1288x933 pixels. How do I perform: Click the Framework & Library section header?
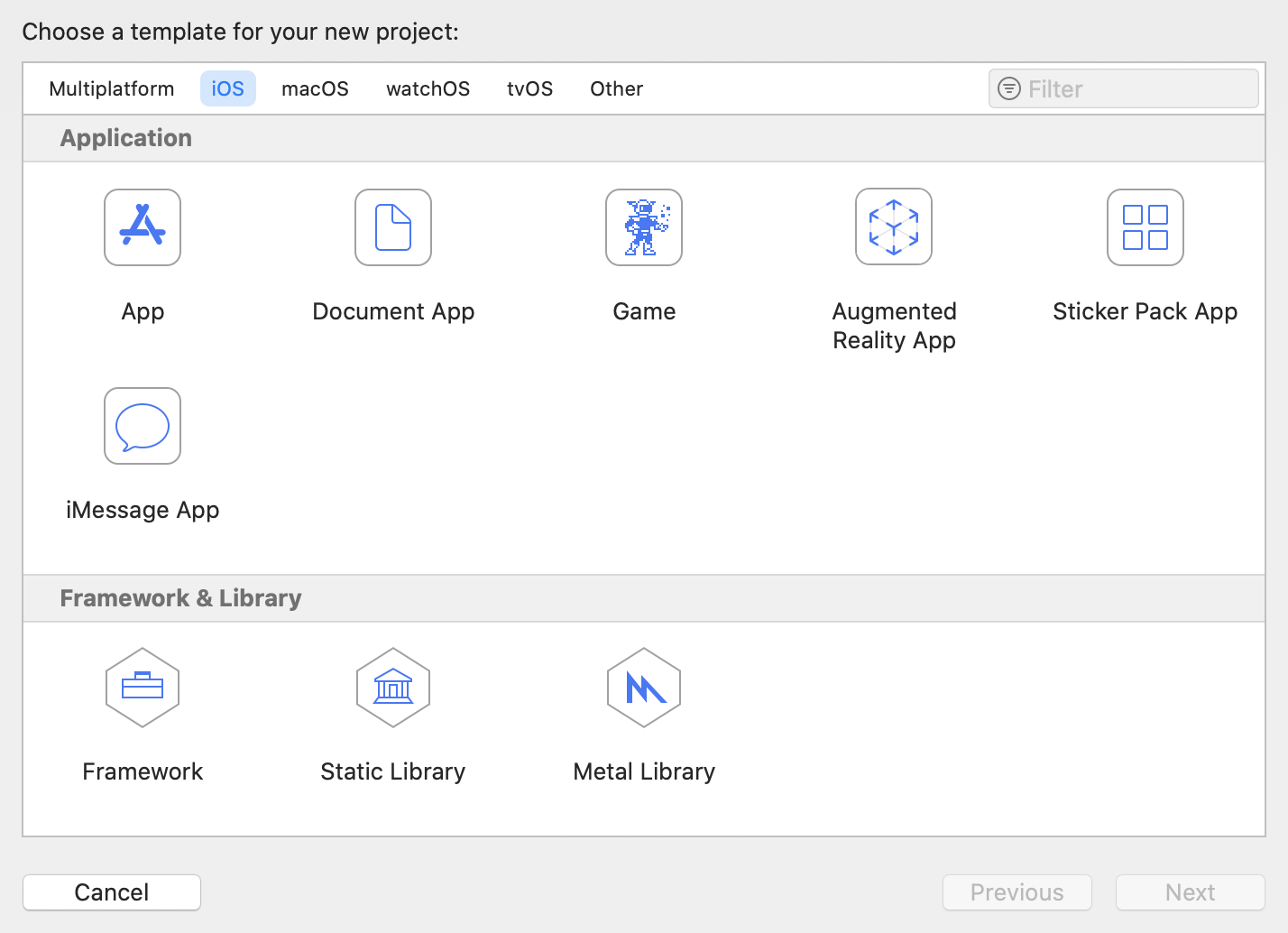[x=644, y=598]
